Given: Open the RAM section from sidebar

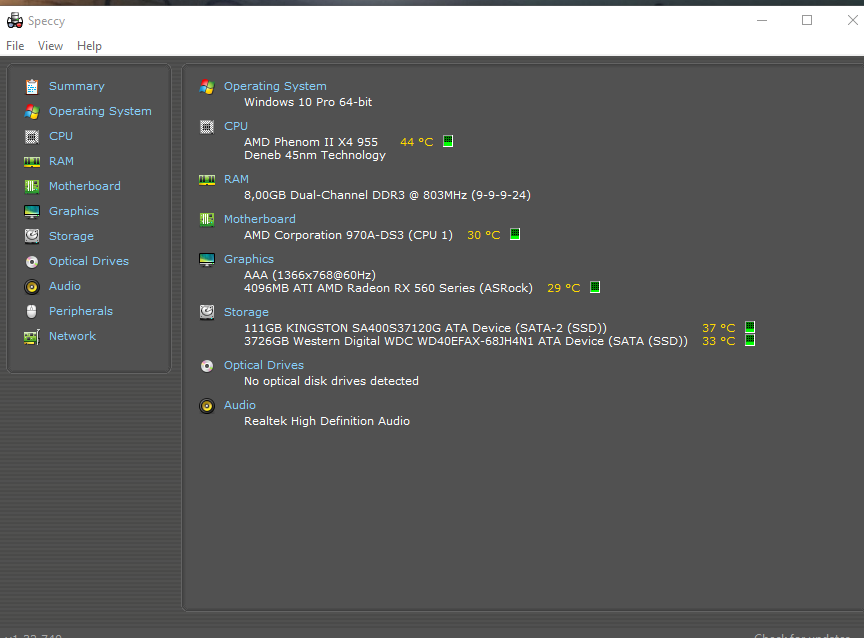Looking at the screenshot, I should (61, 161).
